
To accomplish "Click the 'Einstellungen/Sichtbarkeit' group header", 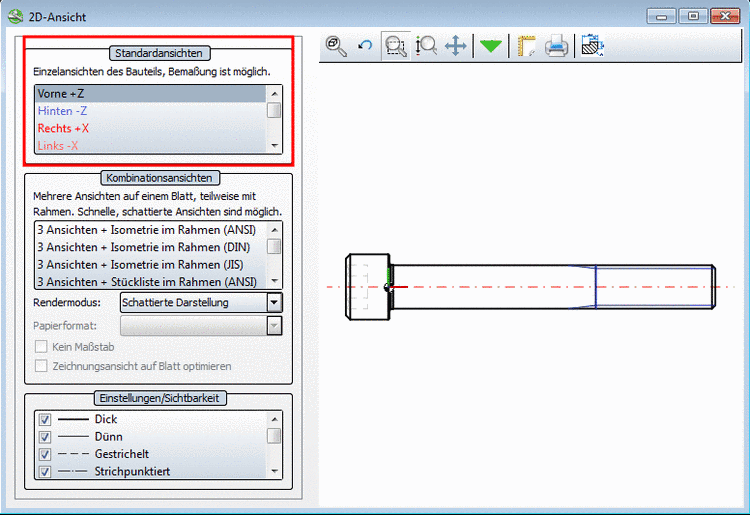I will (159, 398).
